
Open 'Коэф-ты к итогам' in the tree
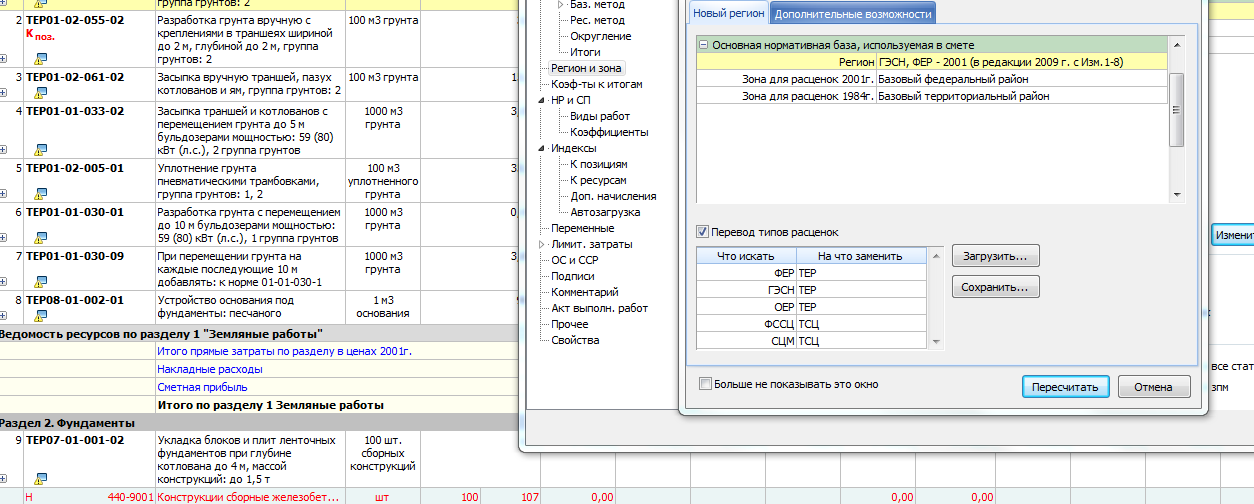pyautogui.click(x=597, y=84)
